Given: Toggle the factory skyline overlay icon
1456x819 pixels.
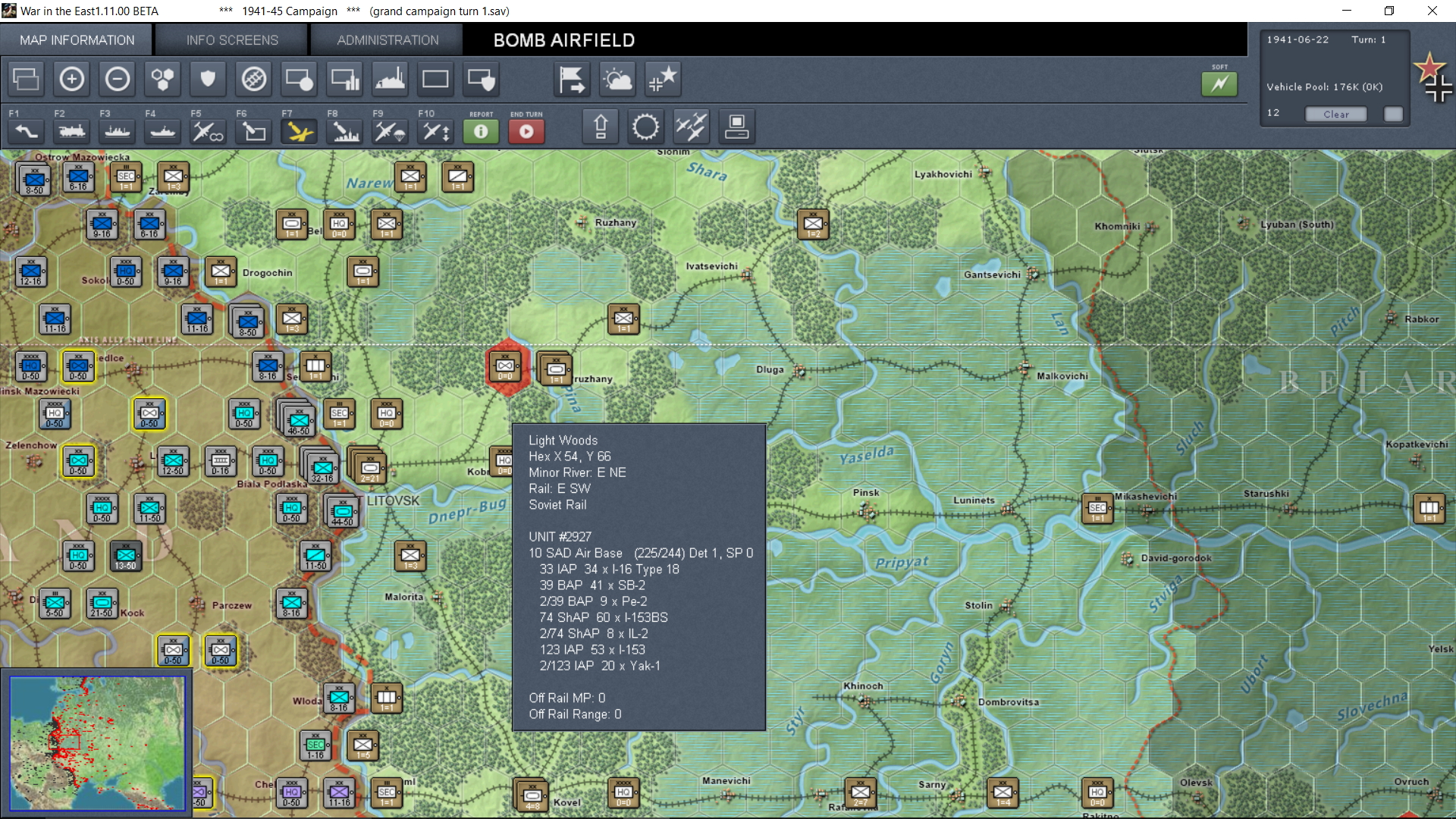Looking at the screenshot, I should (x=391, y=79).
